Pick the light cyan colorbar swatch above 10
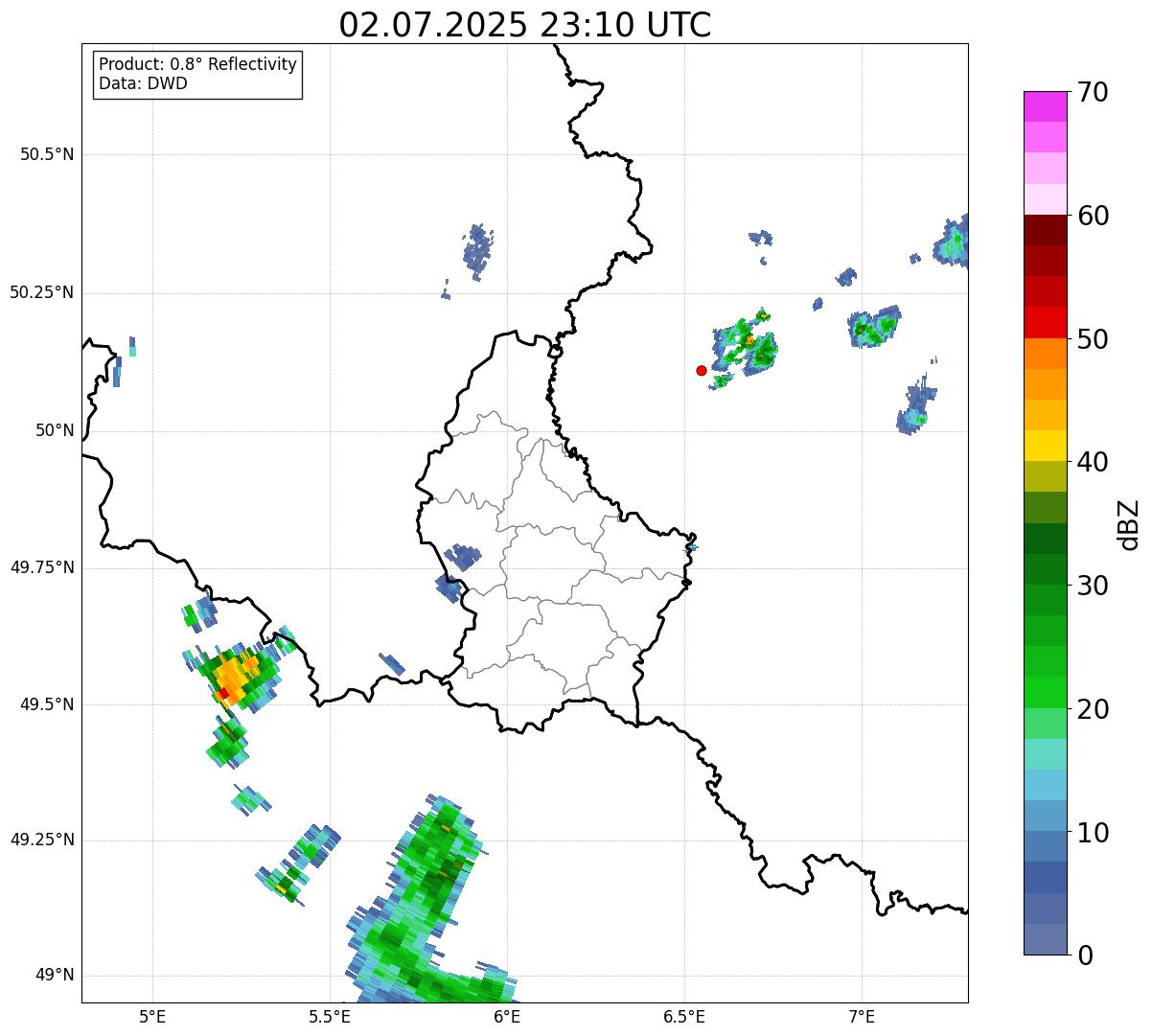This screenshot has width=1152, height=1036. point(1045,785)
